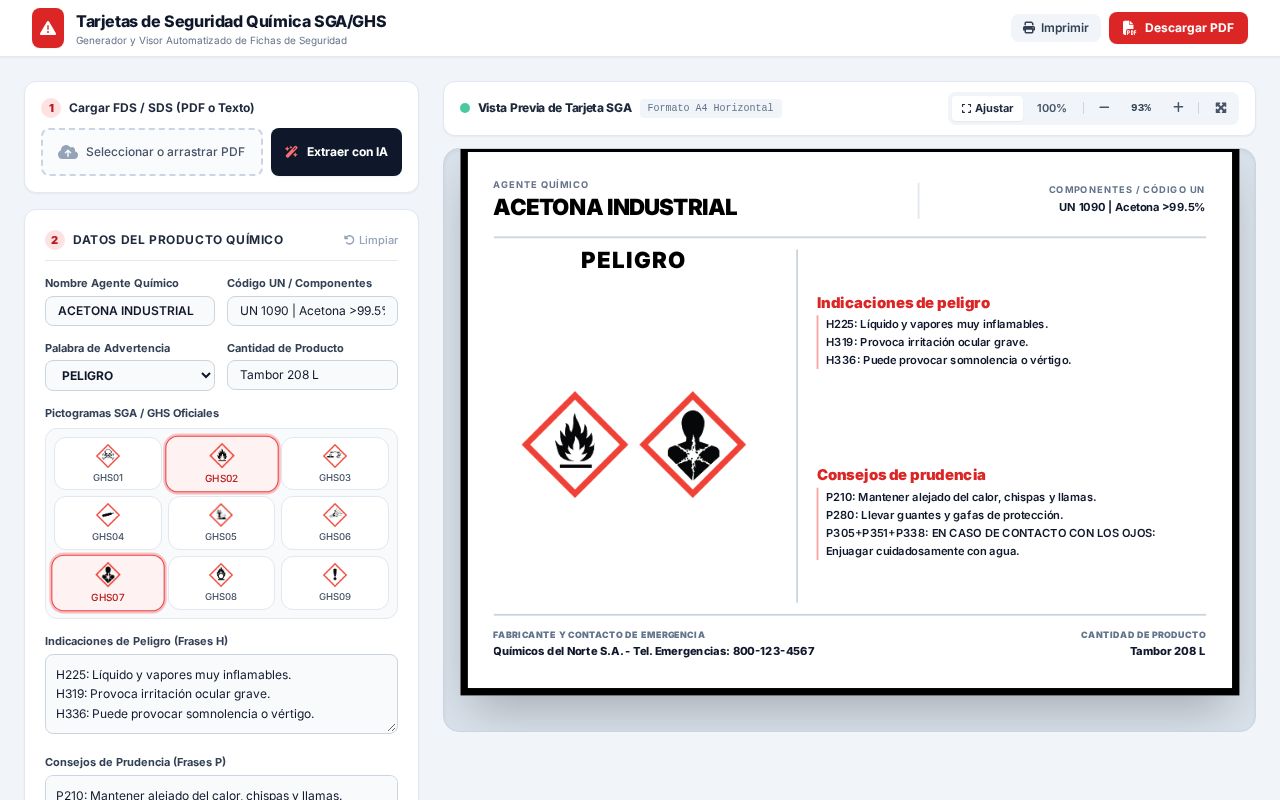Click the H225 hazard line in preview

(x=937, y=324)
